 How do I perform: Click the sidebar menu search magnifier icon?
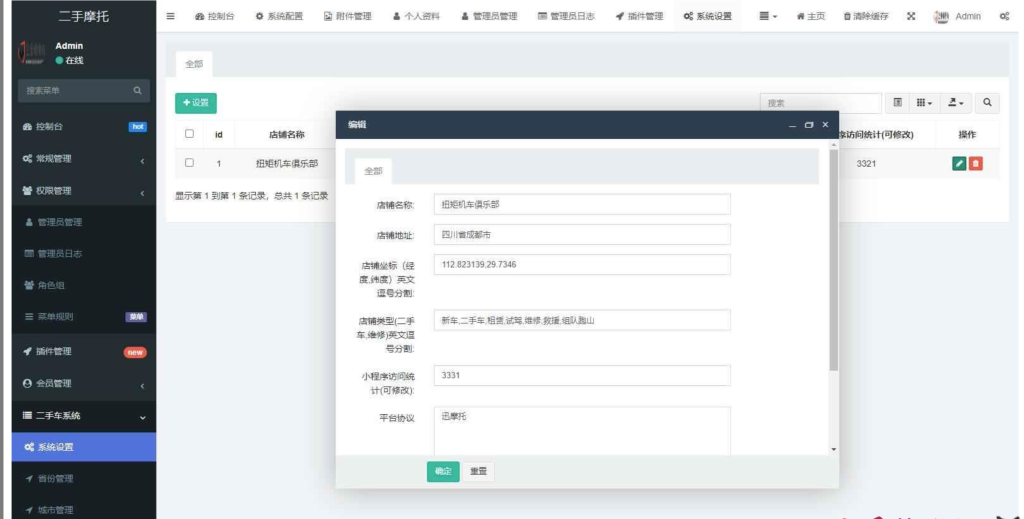[x=138, y=91]
